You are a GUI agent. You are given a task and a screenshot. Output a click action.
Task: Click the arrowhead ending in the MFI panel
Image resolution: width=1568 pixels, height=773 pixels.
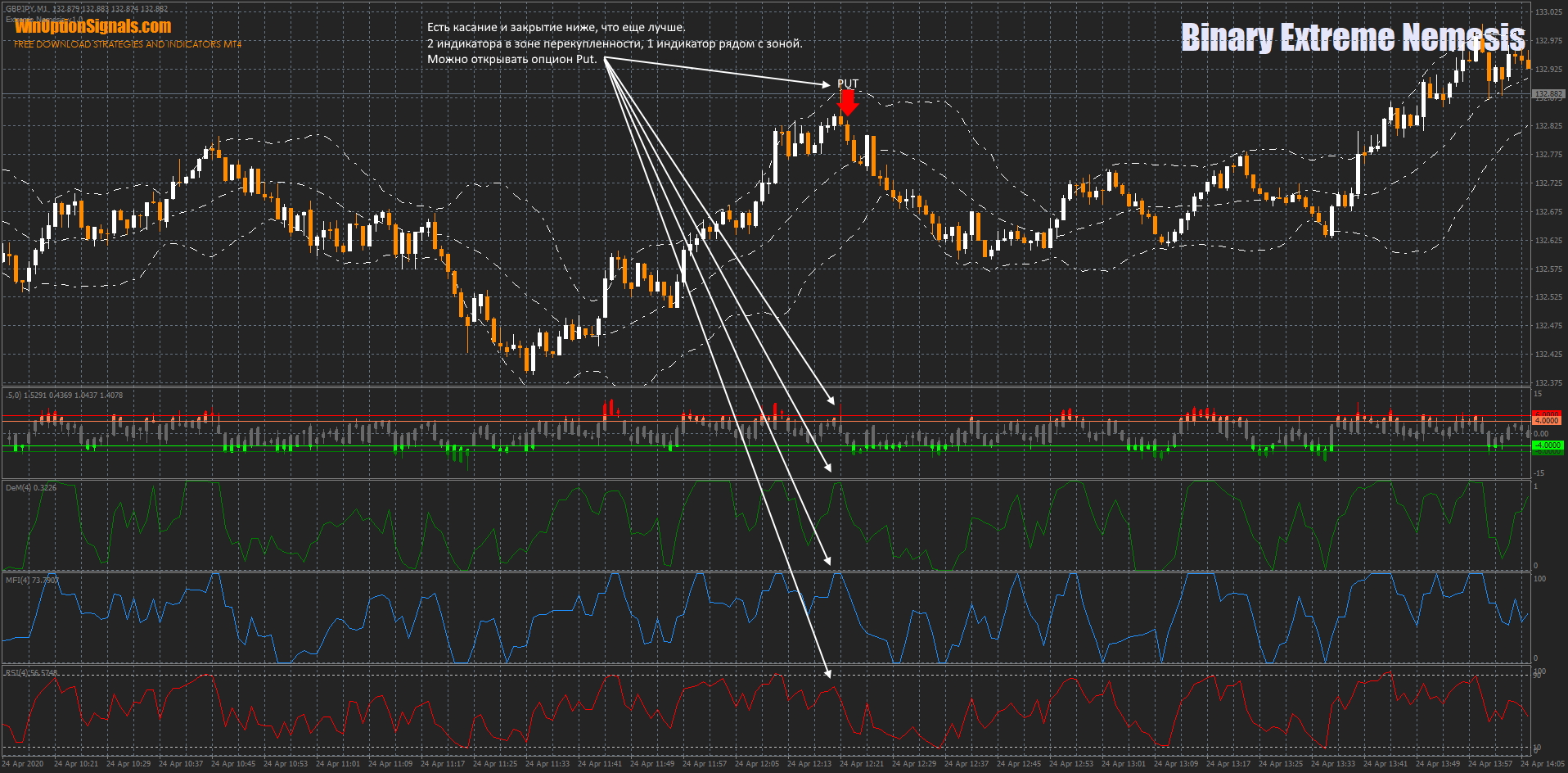click(828, 561)
